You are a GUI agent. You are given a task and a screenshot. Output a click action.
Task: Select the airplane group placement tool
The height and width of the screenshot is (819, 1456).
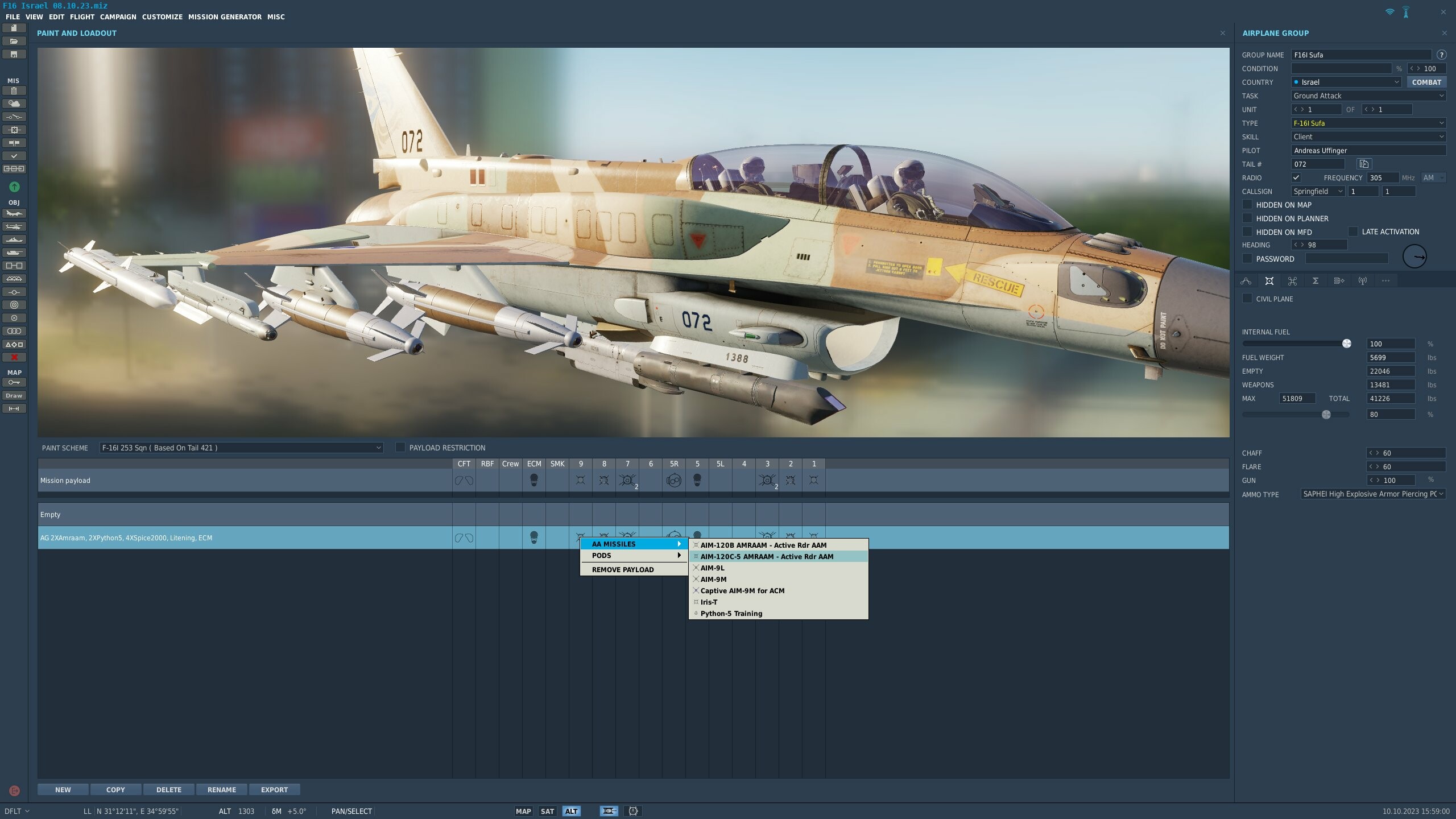pyautogui.click(x=14, y=214)
